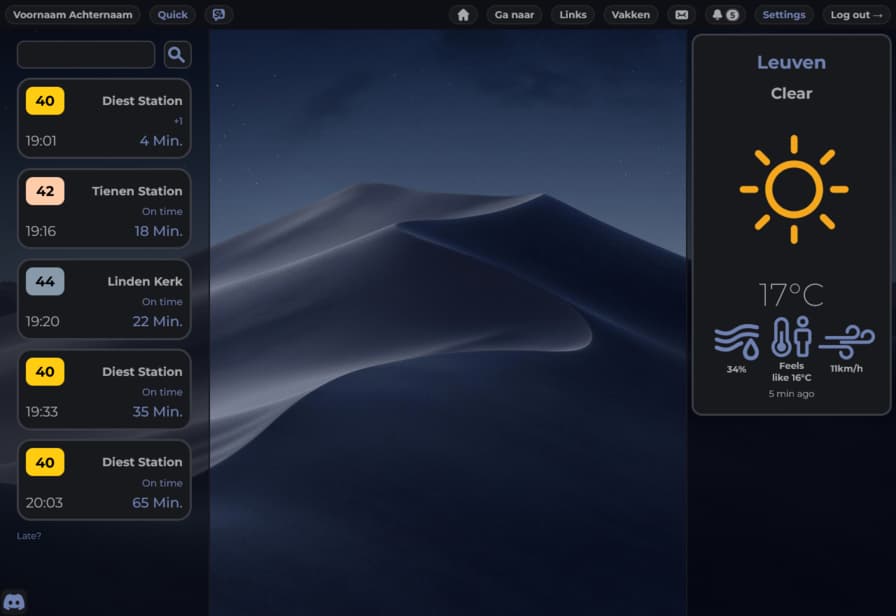Click the chat bubble icon beside Quick

coord(219,15)
